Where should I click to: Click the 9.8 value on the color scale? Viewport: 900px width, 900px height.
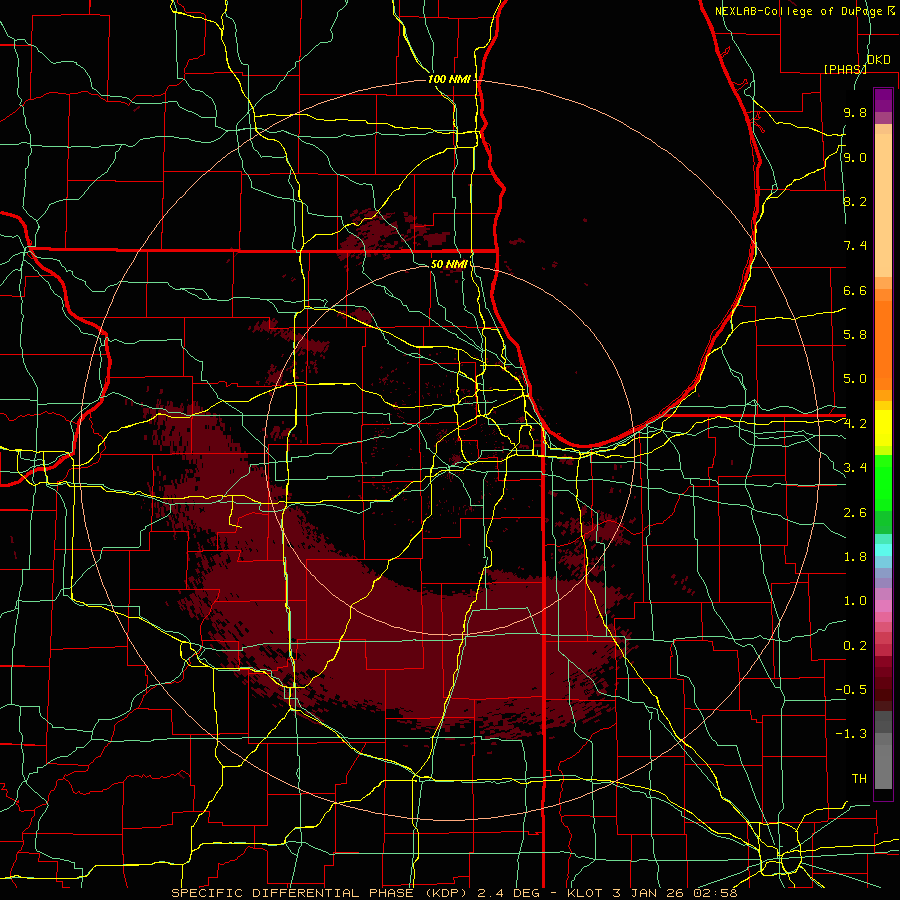point(855,113)
